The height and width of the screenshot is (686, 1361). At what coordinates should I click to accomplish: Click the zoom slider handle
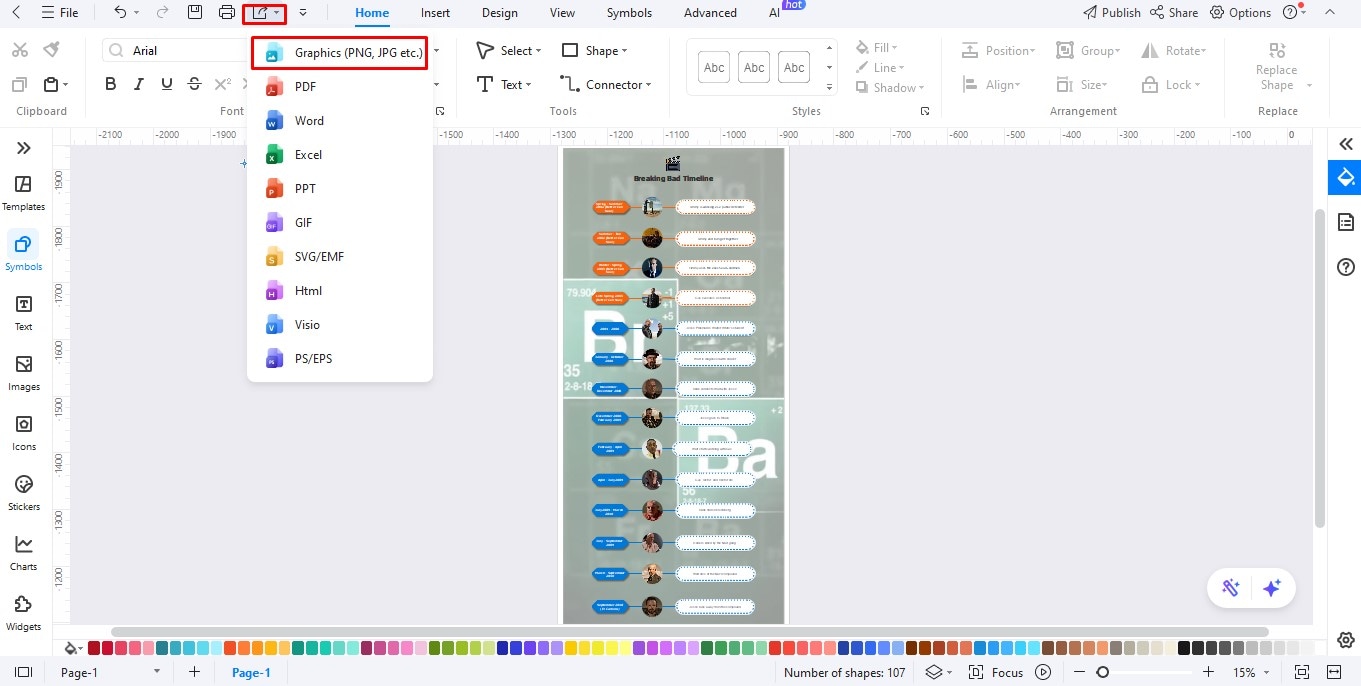click(1102, 673)
